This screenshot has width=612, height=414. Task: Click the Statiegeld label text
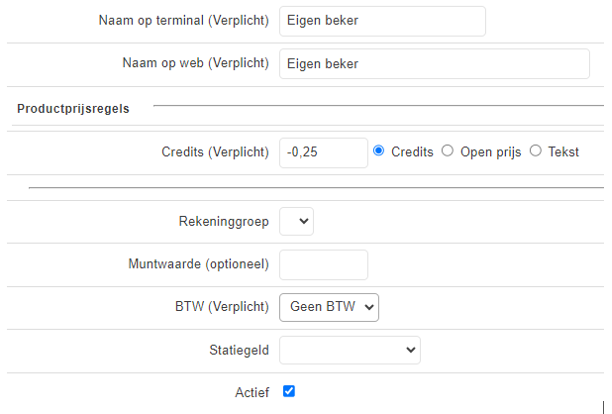[x=236, y=349]
